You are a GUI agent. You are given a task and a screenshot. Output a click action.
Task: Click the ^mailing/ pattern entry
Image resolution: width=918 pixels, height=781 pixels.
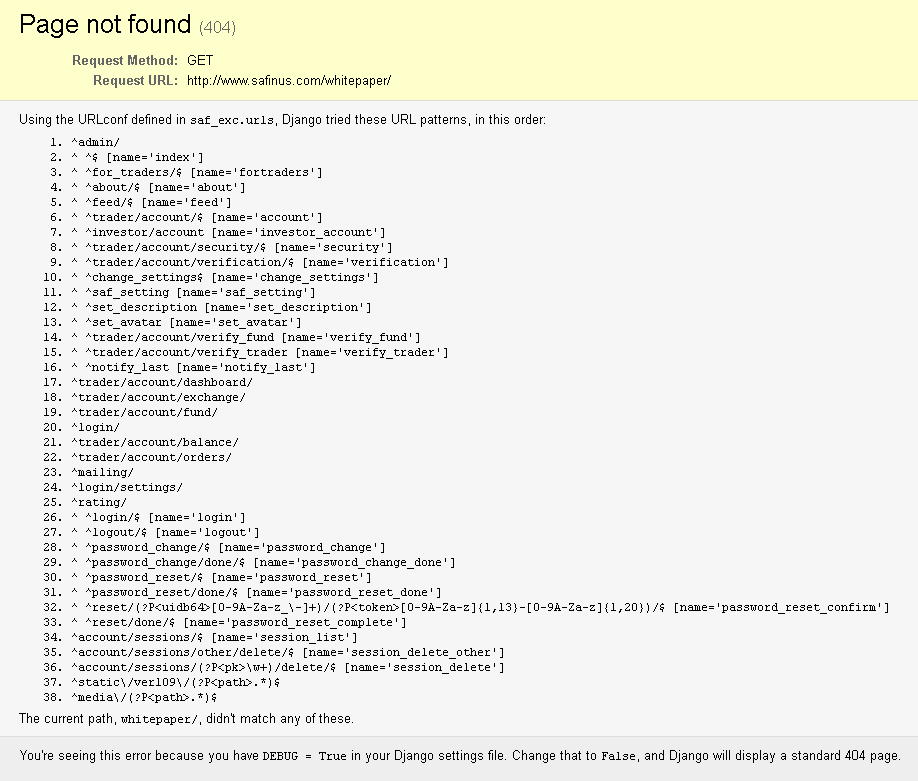[102, 472]
